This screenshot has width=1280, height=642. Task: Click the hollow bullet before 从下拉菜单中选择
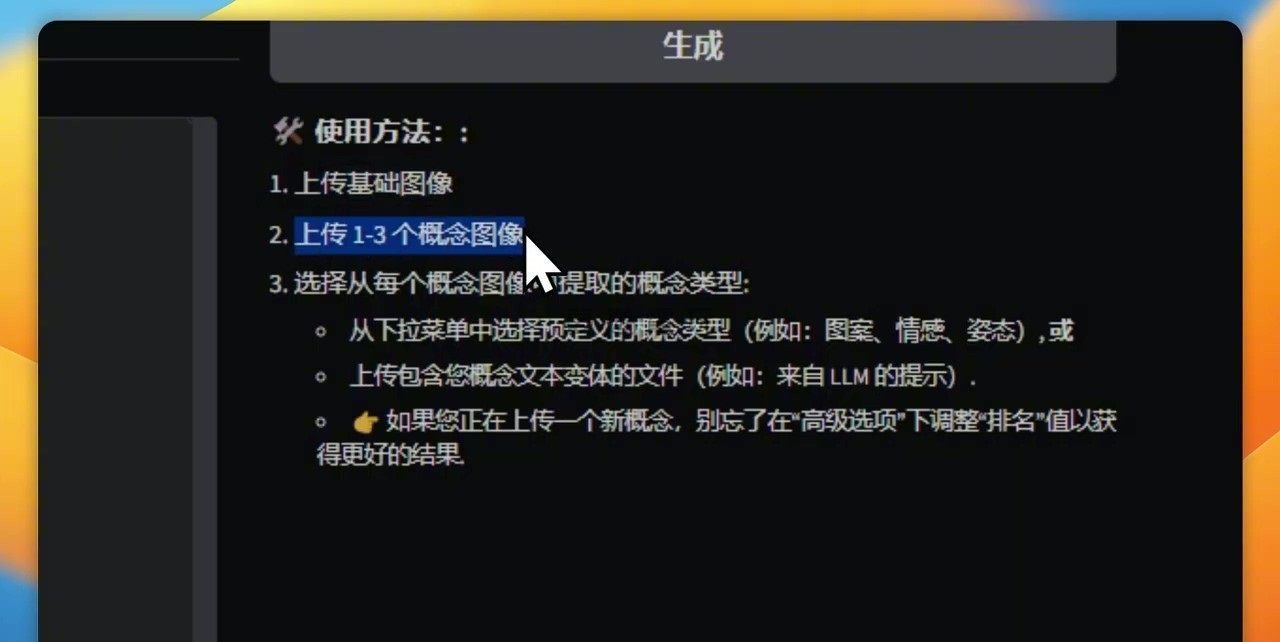[321, 331]
